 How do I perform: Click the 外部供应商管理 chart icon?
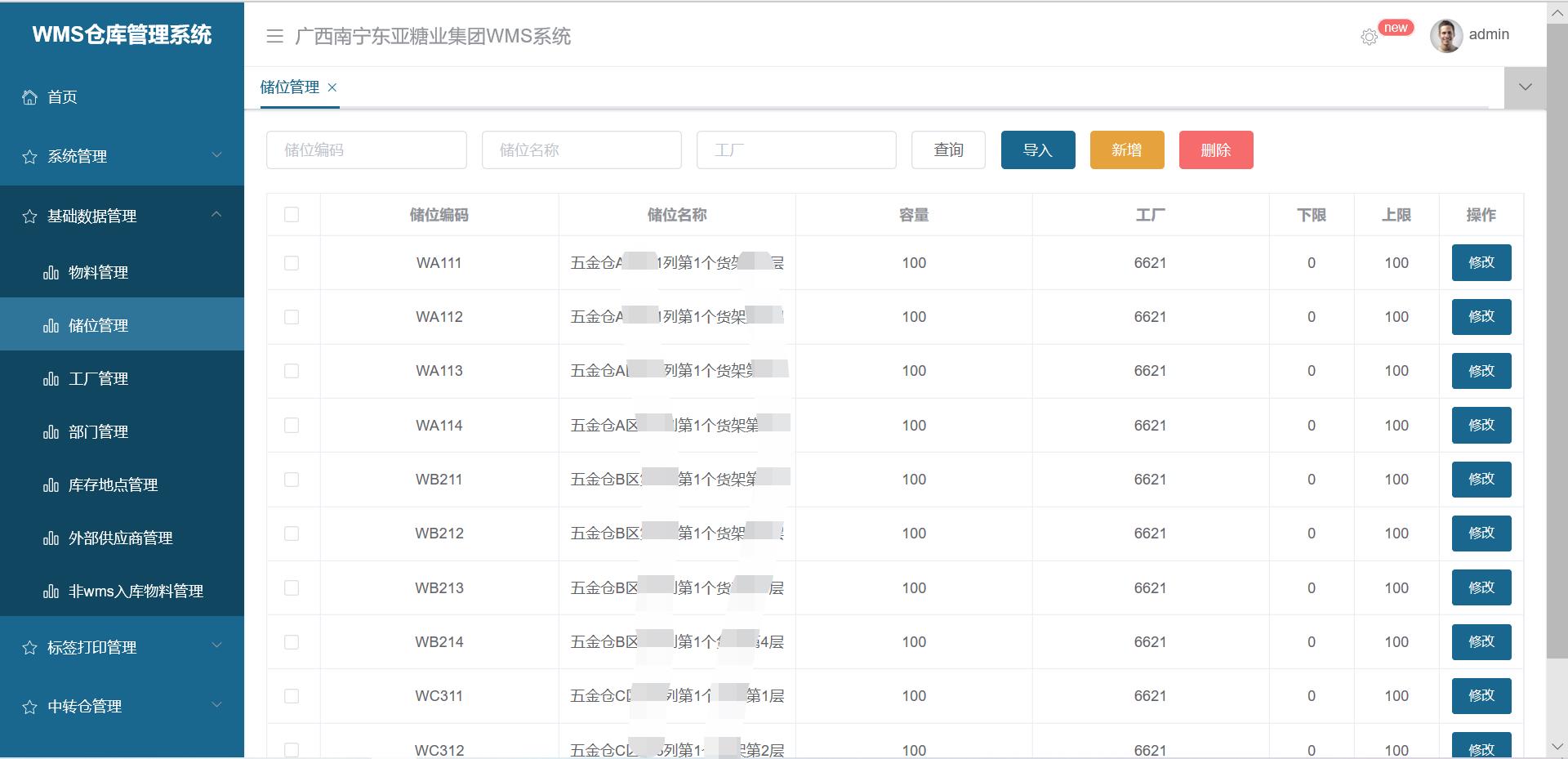pos(51,538)
